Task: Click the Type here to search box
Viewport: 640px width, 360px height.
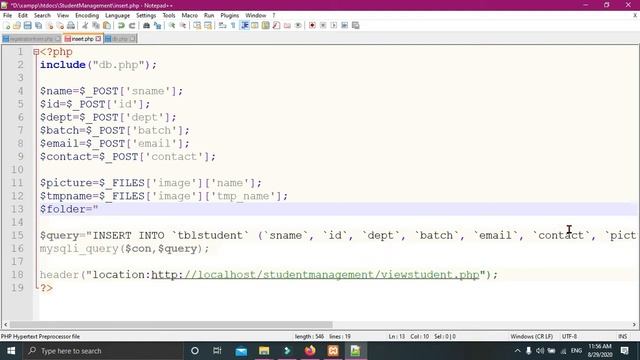Action: click(103, 351)
